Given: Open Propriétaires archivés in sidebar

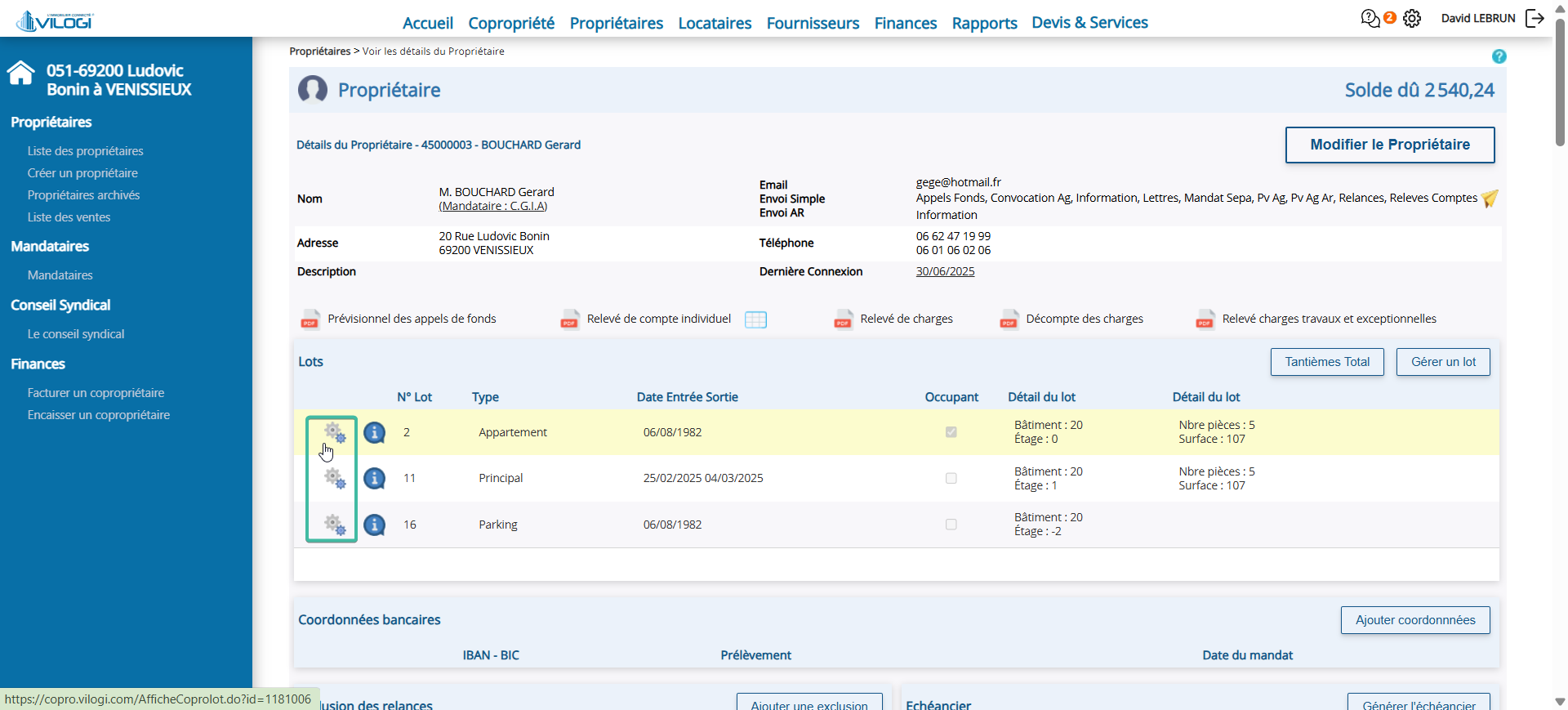Looking at the screenshot, I should [x=83, y=195].
